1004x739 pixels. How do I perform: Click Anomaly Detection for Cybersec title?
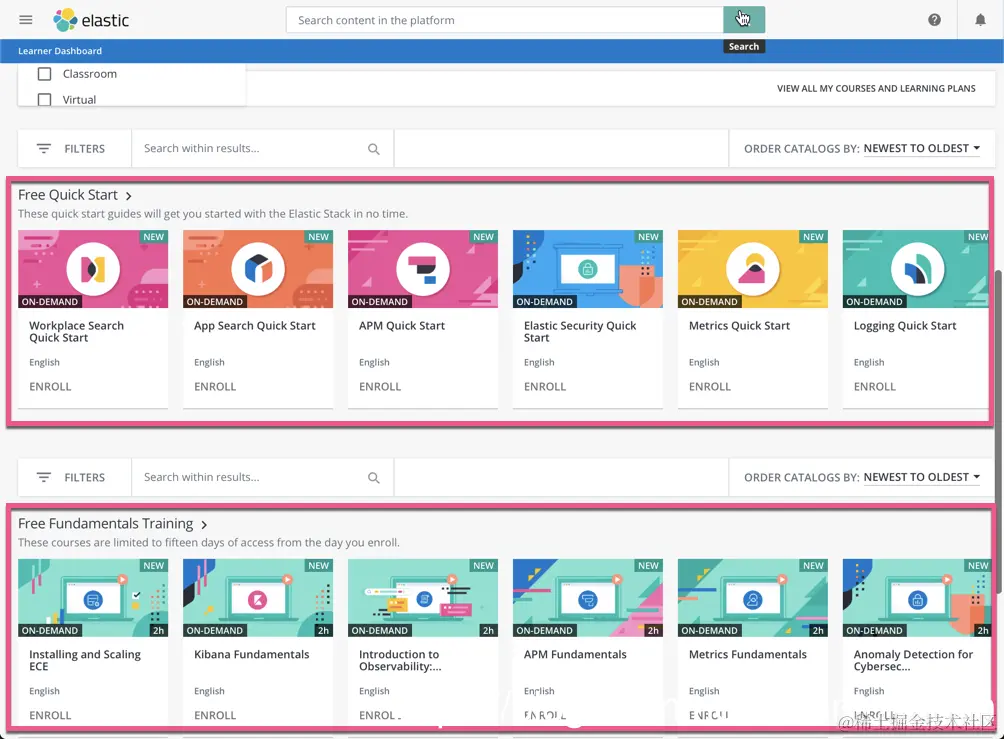[x=913, y=660]
